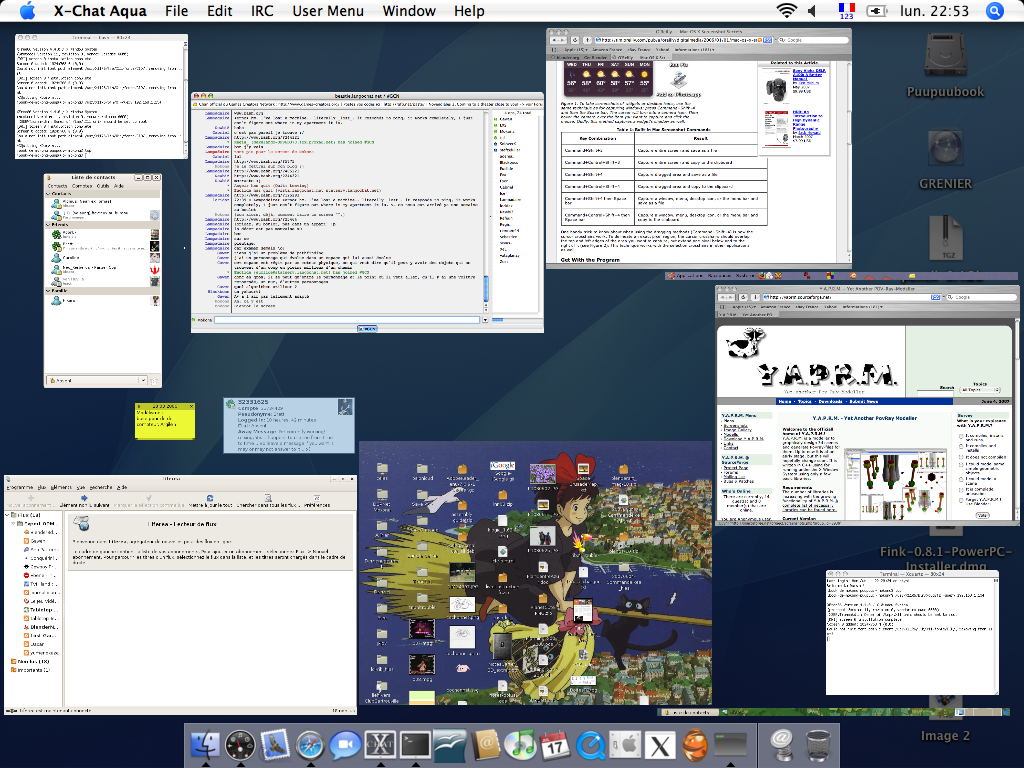Open the IRC menu
Viewport: 1024px width, 768px height.
click(262, 10)
